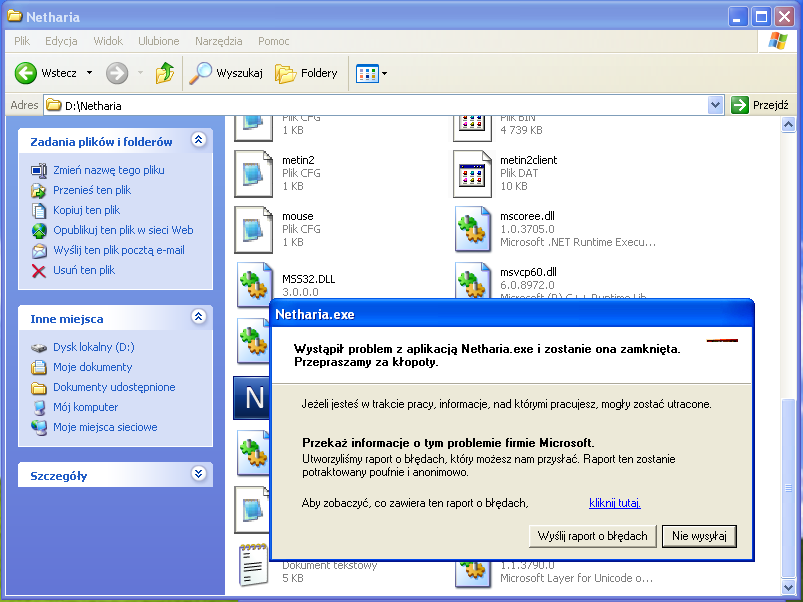Click the red X delete icon
This screenshot has height=602, width=803.
pyautogui.click(x=39, y=270)
